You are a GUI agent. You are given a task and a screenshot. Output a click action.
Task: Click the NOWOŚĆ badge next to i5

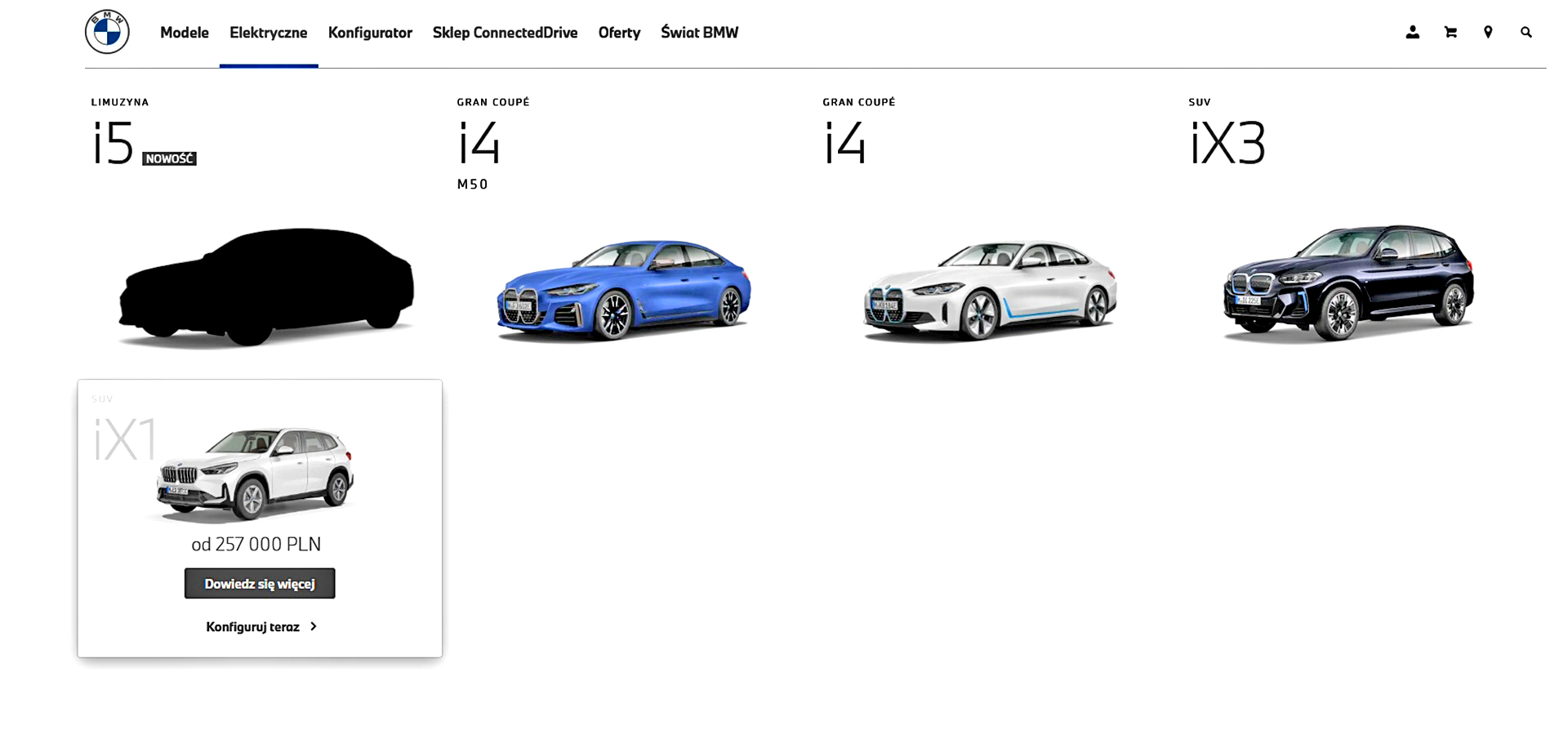pyautogui.click(x=169, y=158)
